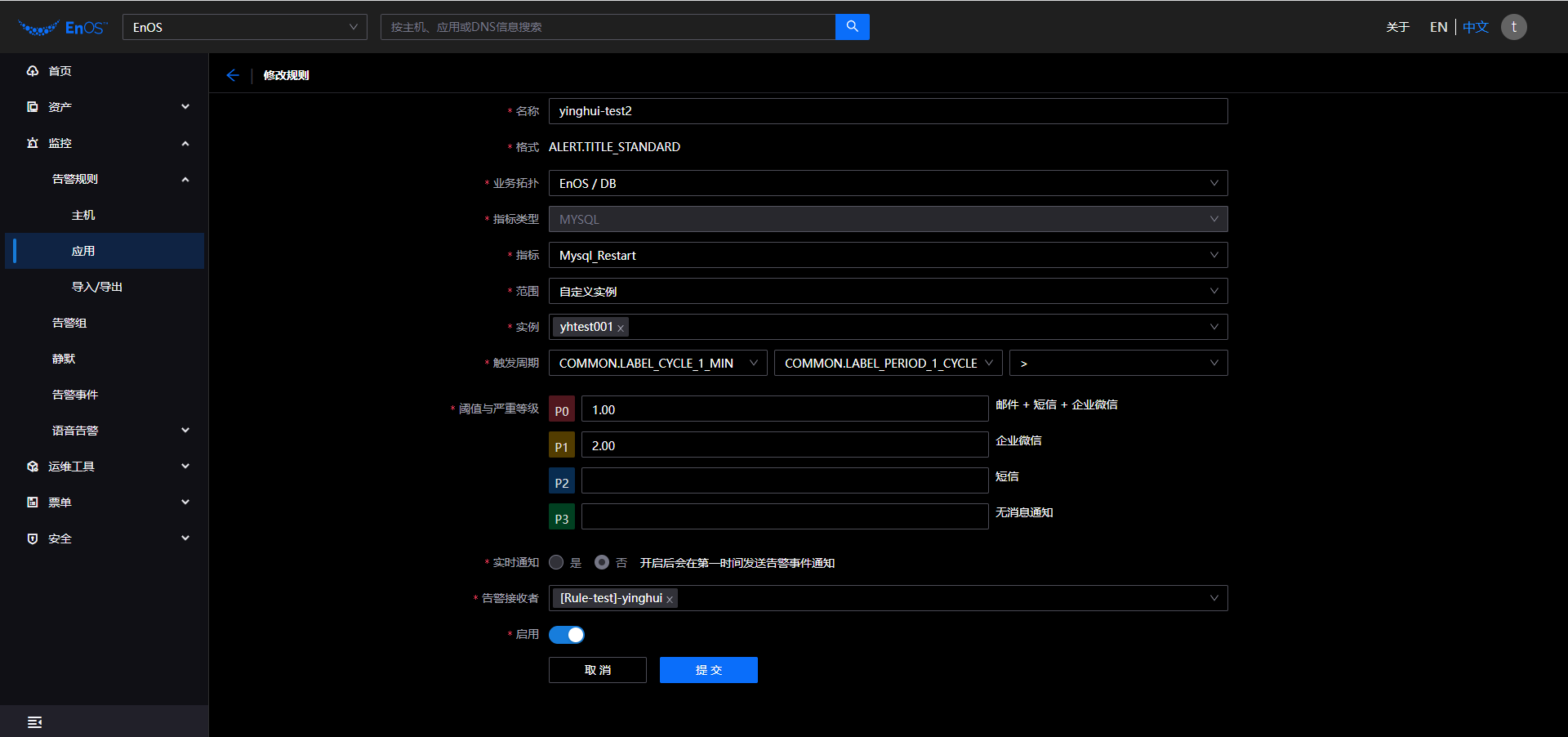Expand the 运维工具 menu
Screen dimensions: 1568x737
click(185, 467)
